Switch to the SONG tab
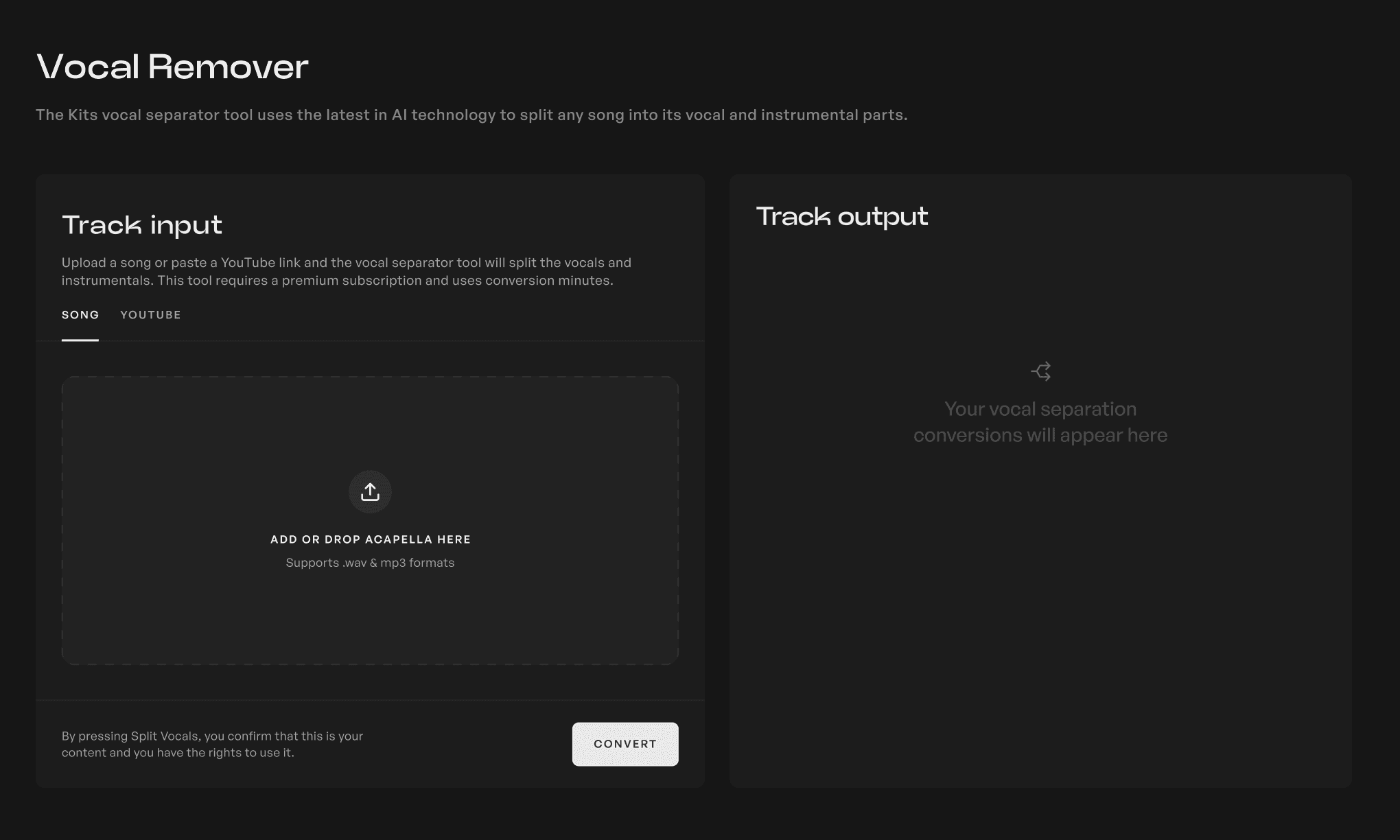1400x840 pixels. point(80,316)
